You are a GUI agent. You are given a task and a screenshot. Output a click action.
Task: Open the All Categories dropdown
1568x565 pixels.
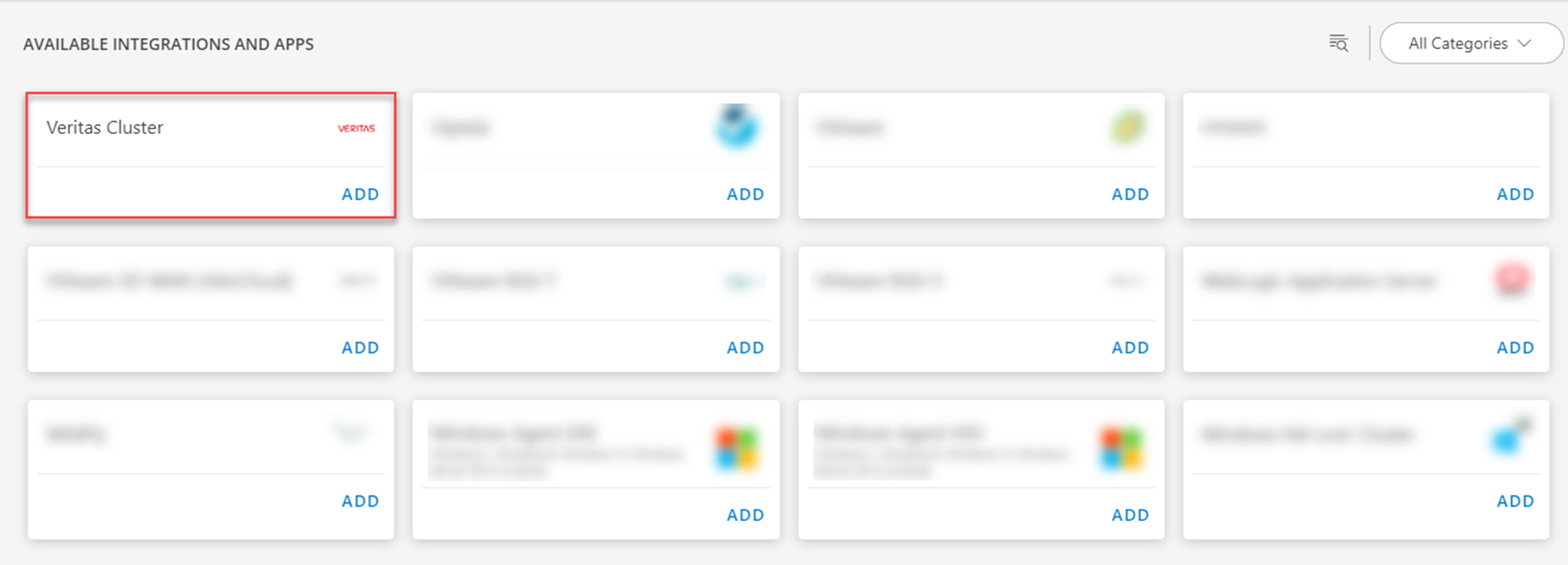click(x=1471, y=43)
